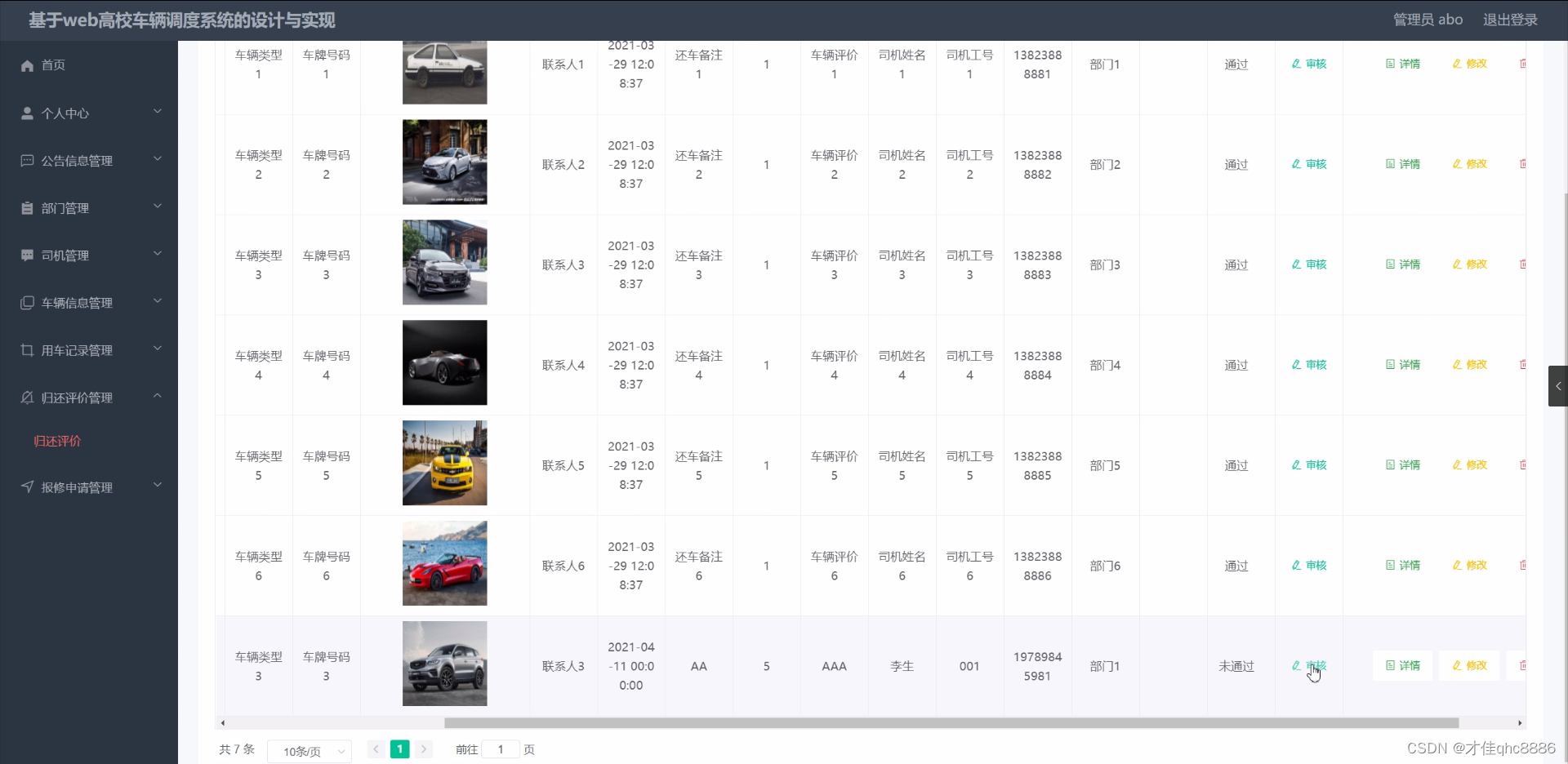Screen dimensions: 1568x764
Task: Collapse the 归还评价管理 chevron
Action: [158, 396]
